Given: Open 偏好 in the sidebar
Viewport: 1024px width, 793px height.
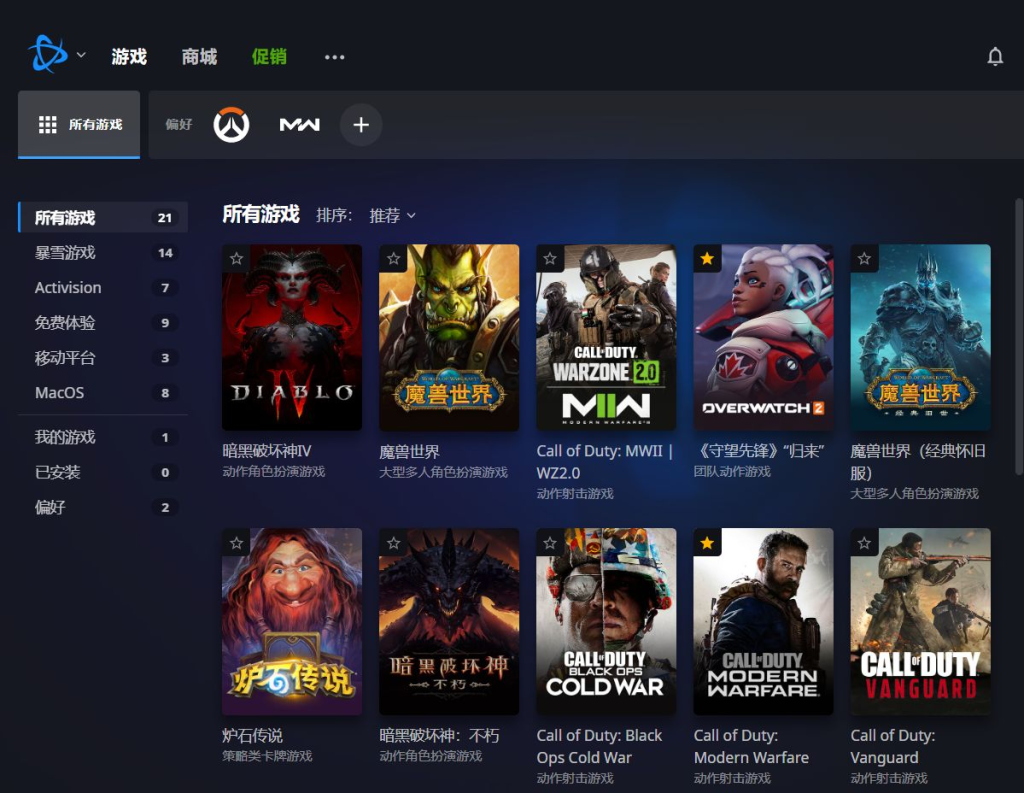Looking at the screenshot, I should [x=103, y=508].
